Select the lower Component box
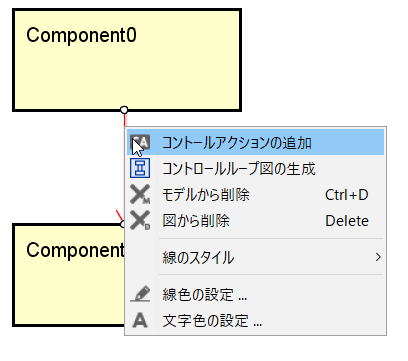This screenshot has width=408, height=361. (68, 275)
